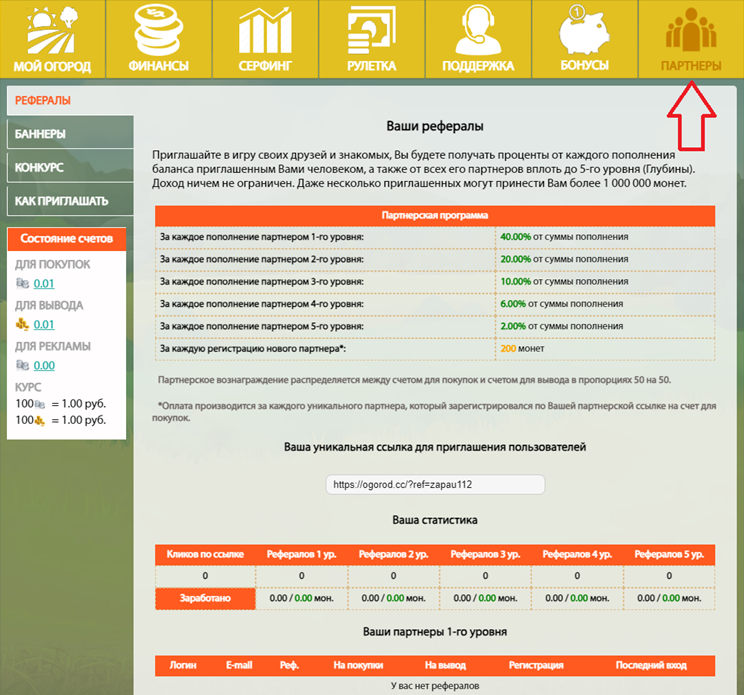Click the Кликов по ссылке column header

(205, 554)
